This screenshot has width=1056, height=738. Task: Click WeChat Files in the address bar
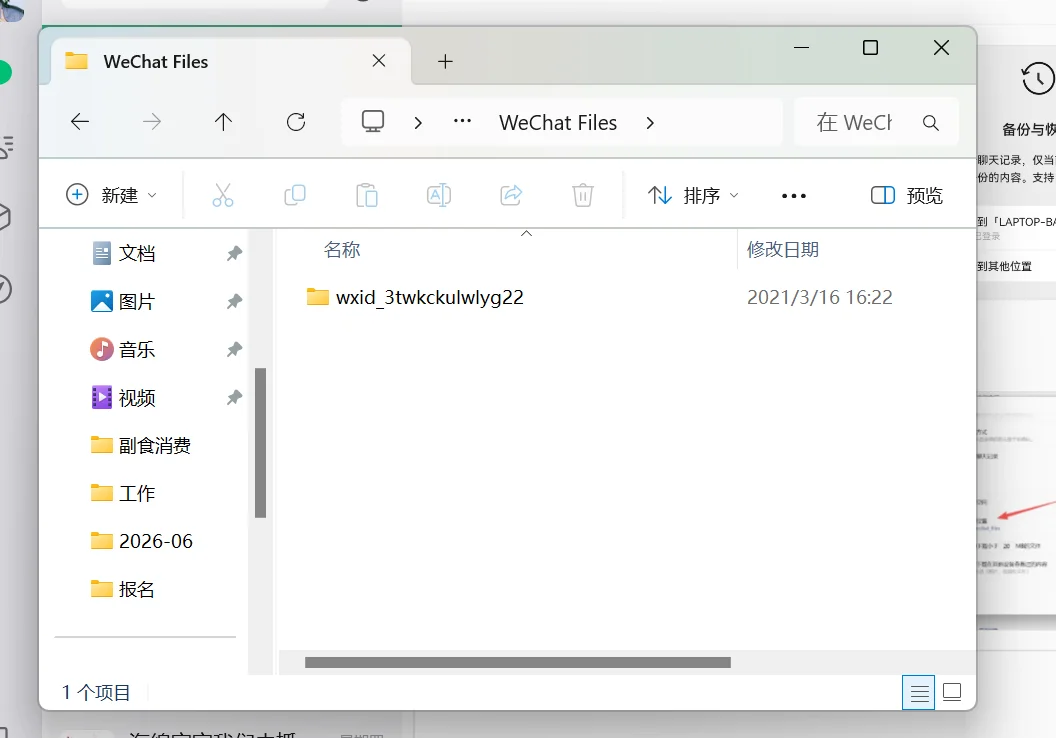(558, 123)
